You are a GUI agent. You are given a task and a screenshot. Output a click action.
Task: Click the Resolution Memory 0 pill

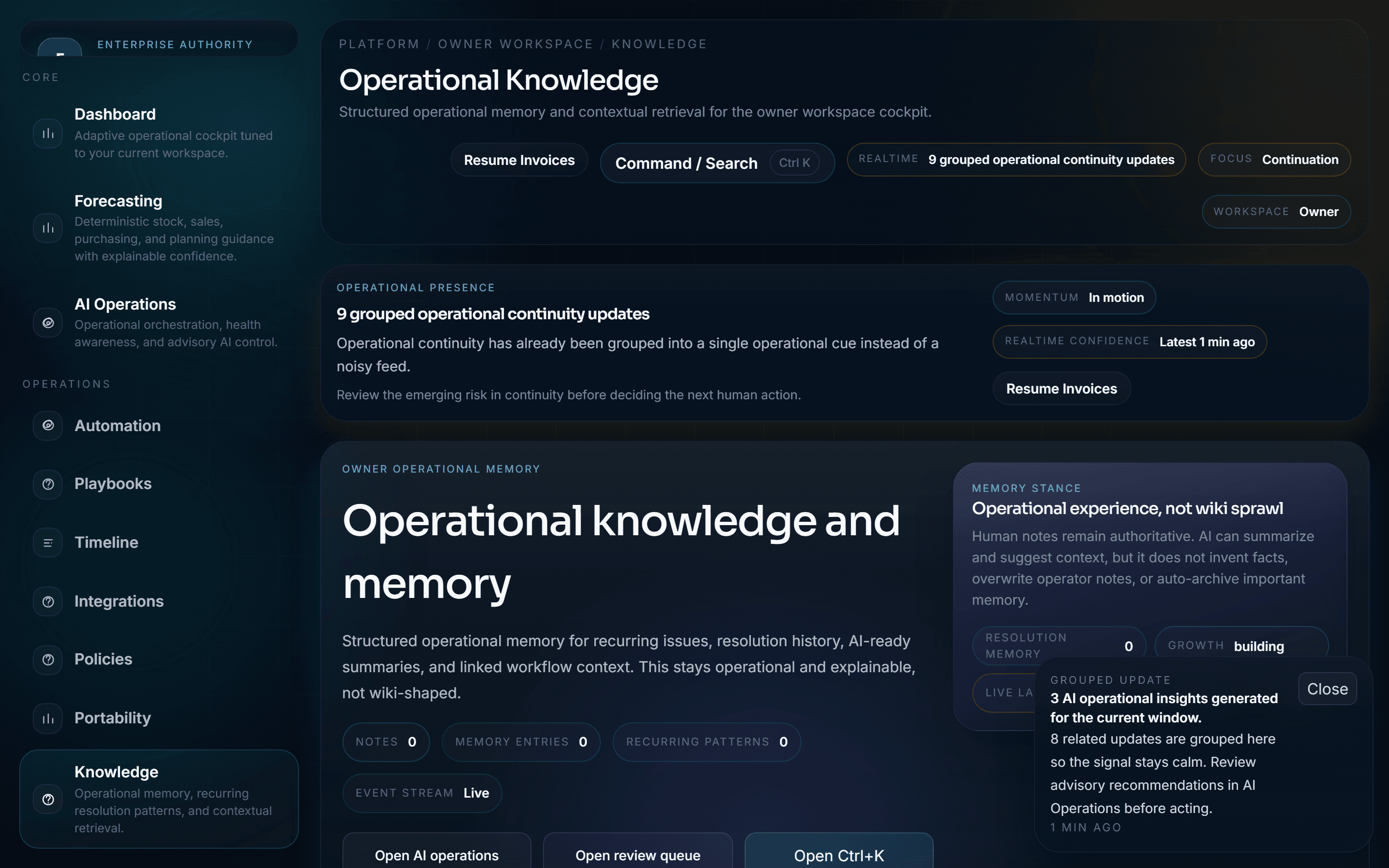(1059, 646)
